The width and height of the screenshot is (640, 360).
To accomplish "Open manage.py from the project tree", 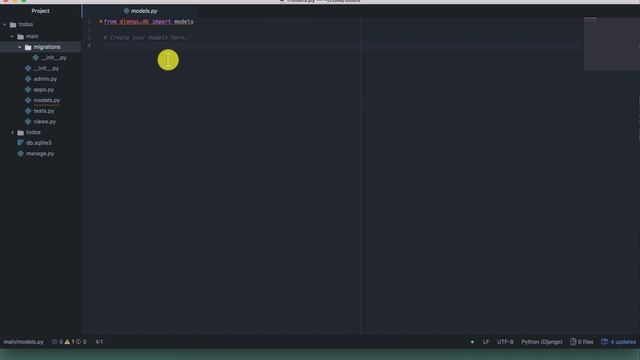I will tap(40, 153).
